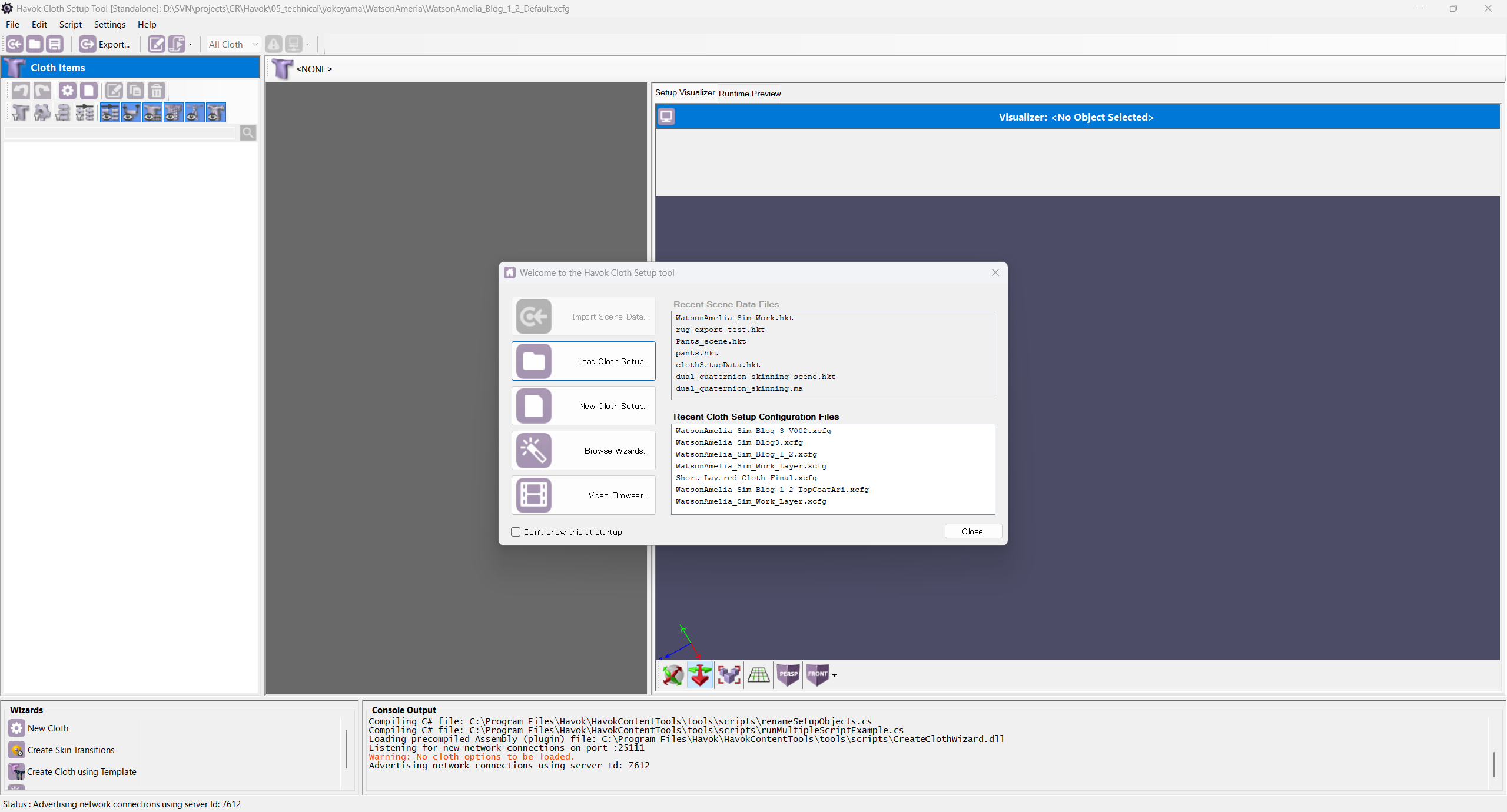
Task: Run the Create Cloth using Template wizard
Action: pyautogui.click(x=72, y=772)
